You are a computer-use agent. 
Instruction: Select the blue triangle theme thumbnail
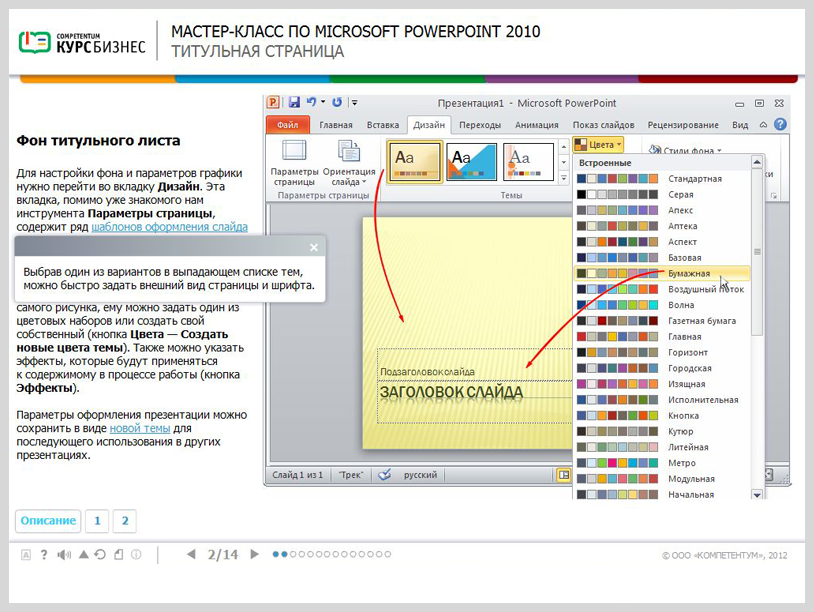pos(471,161)
